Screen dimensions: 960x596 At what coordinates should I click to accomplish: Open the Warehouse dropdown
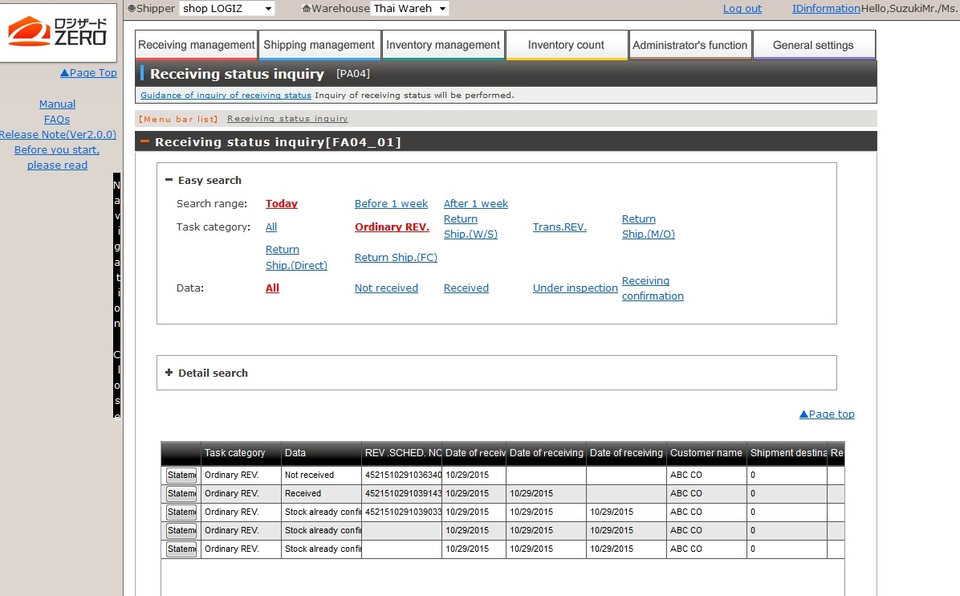(410, 9)
